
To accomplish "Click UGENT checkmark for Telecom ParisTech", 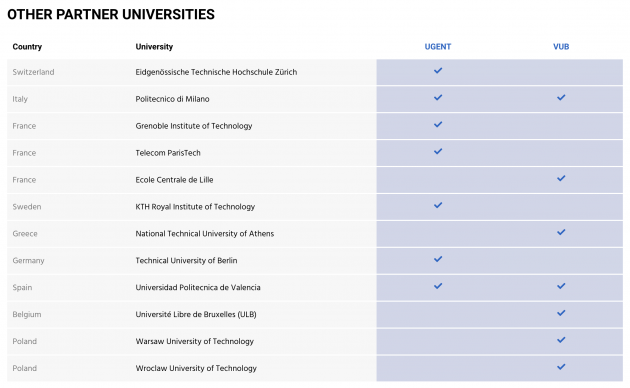I will coord(438,151).
